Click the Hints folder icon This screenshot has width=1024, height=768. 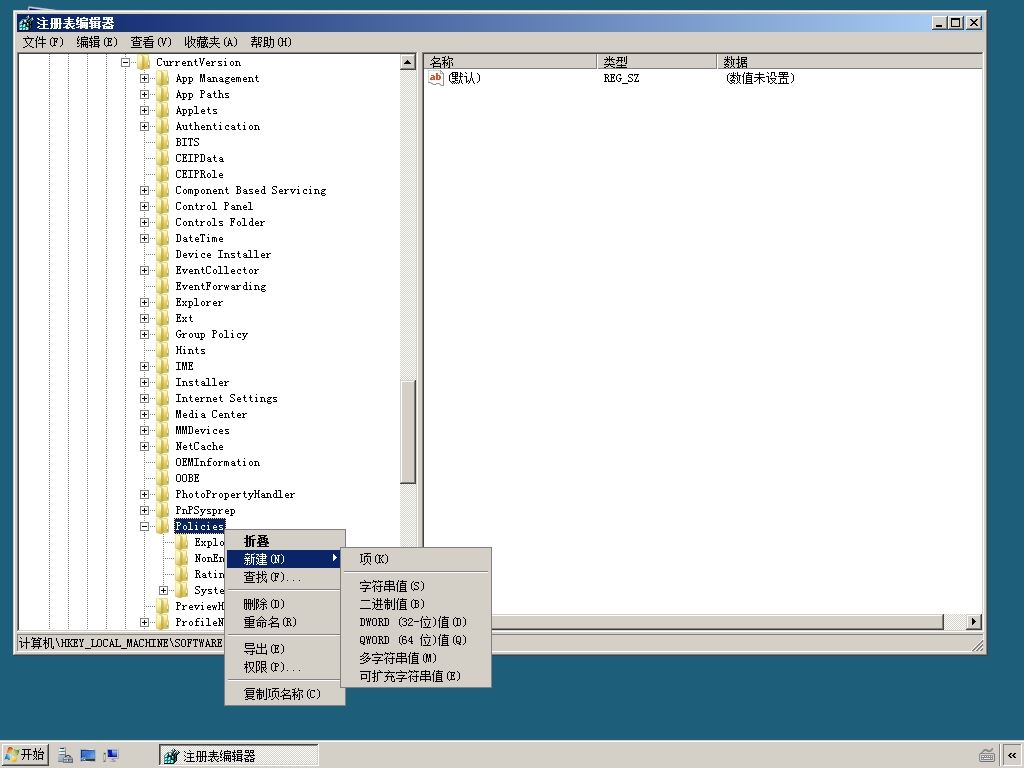[x=163, y=350]
